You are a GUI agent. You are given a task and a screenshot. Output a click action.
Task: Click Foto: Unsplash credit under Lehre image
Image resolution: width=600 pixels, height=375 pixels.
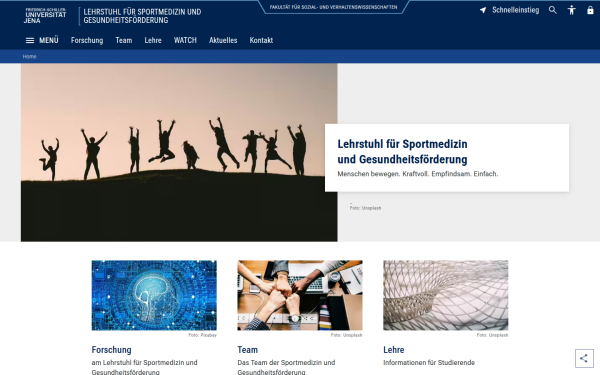tap(492, 335)
